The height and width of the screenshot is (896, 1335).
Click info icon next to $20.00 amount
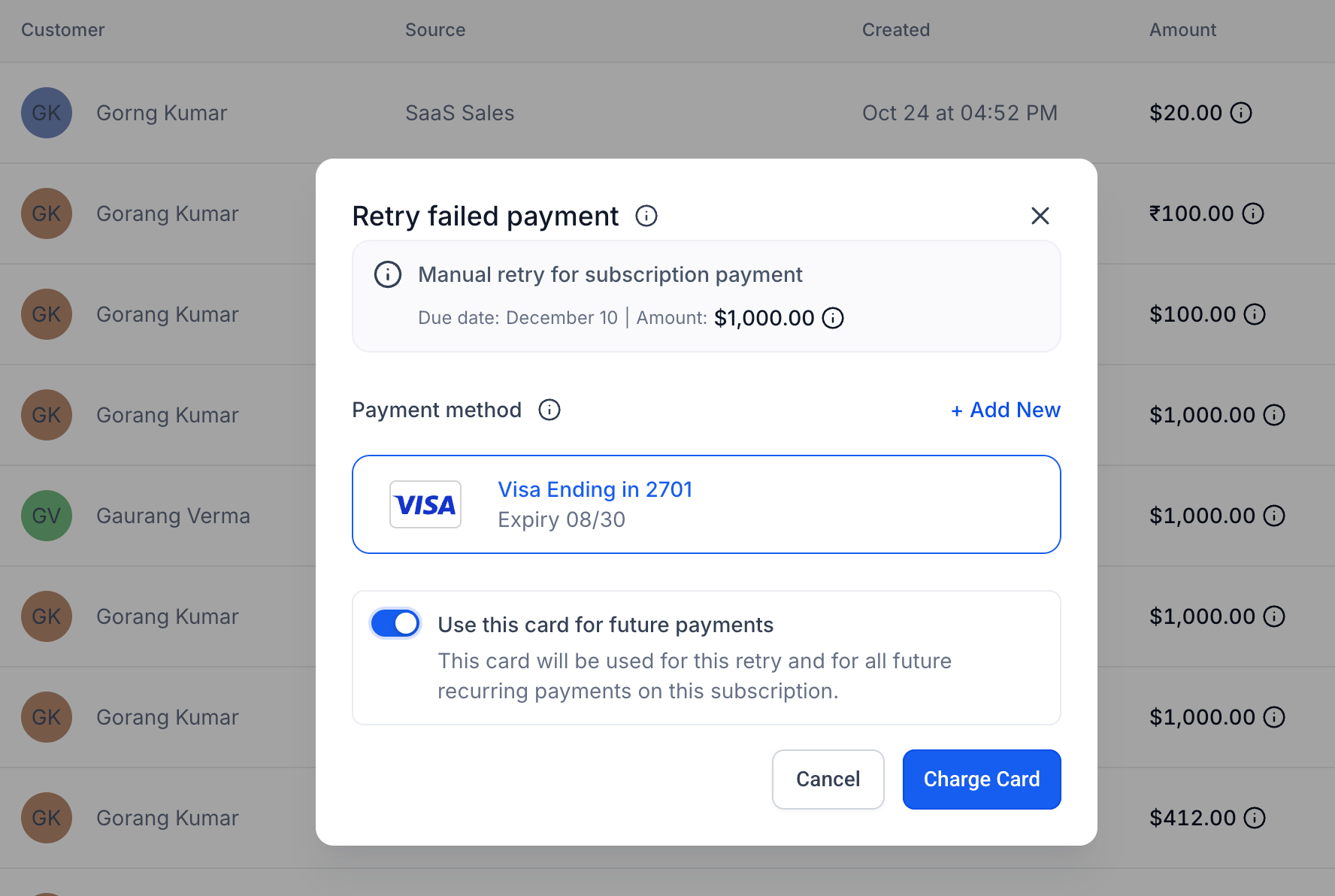pyautogui.click(x=1241, y=114)
